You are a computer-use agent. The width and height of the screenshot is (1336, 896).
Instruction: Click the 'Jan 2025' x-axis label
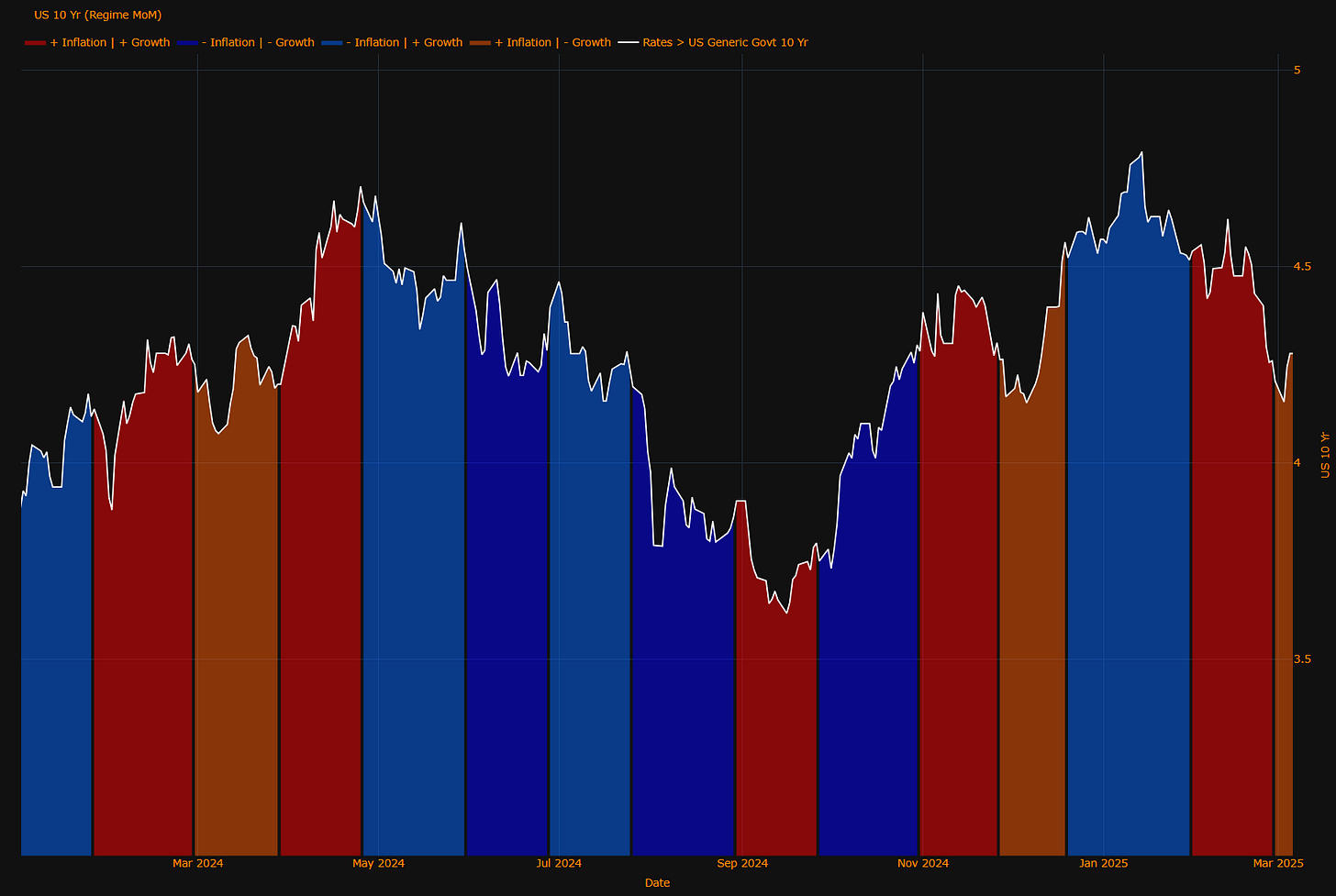point(1104,863)
